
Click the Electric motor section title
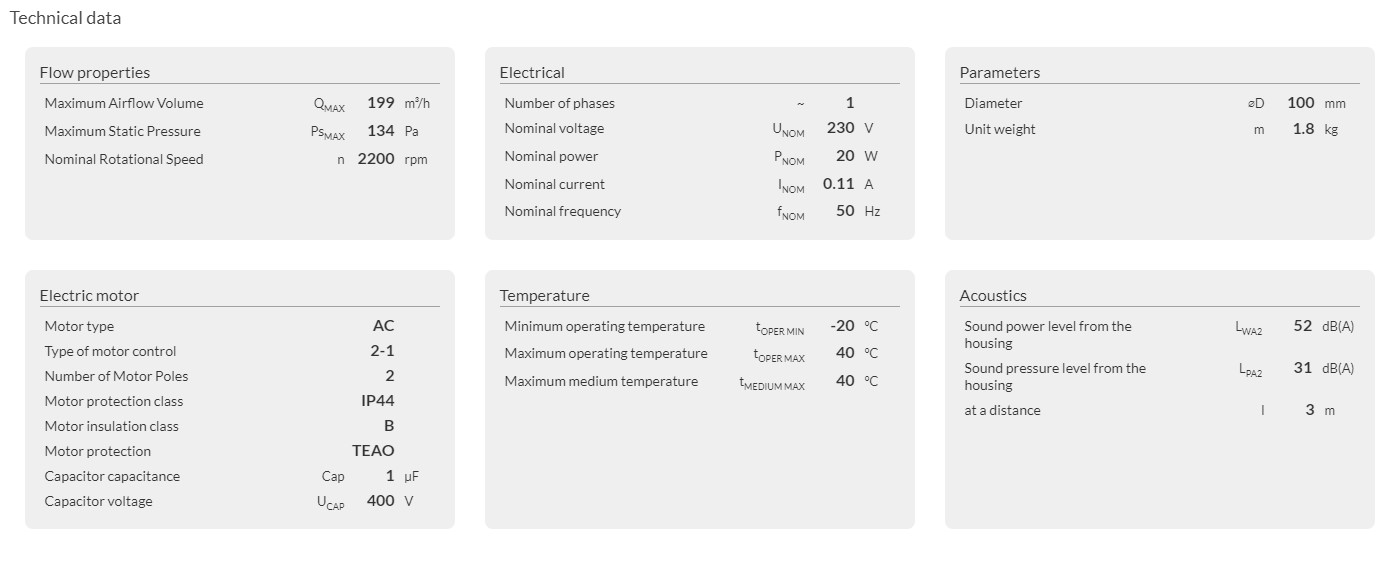click(x=89, y=295)
